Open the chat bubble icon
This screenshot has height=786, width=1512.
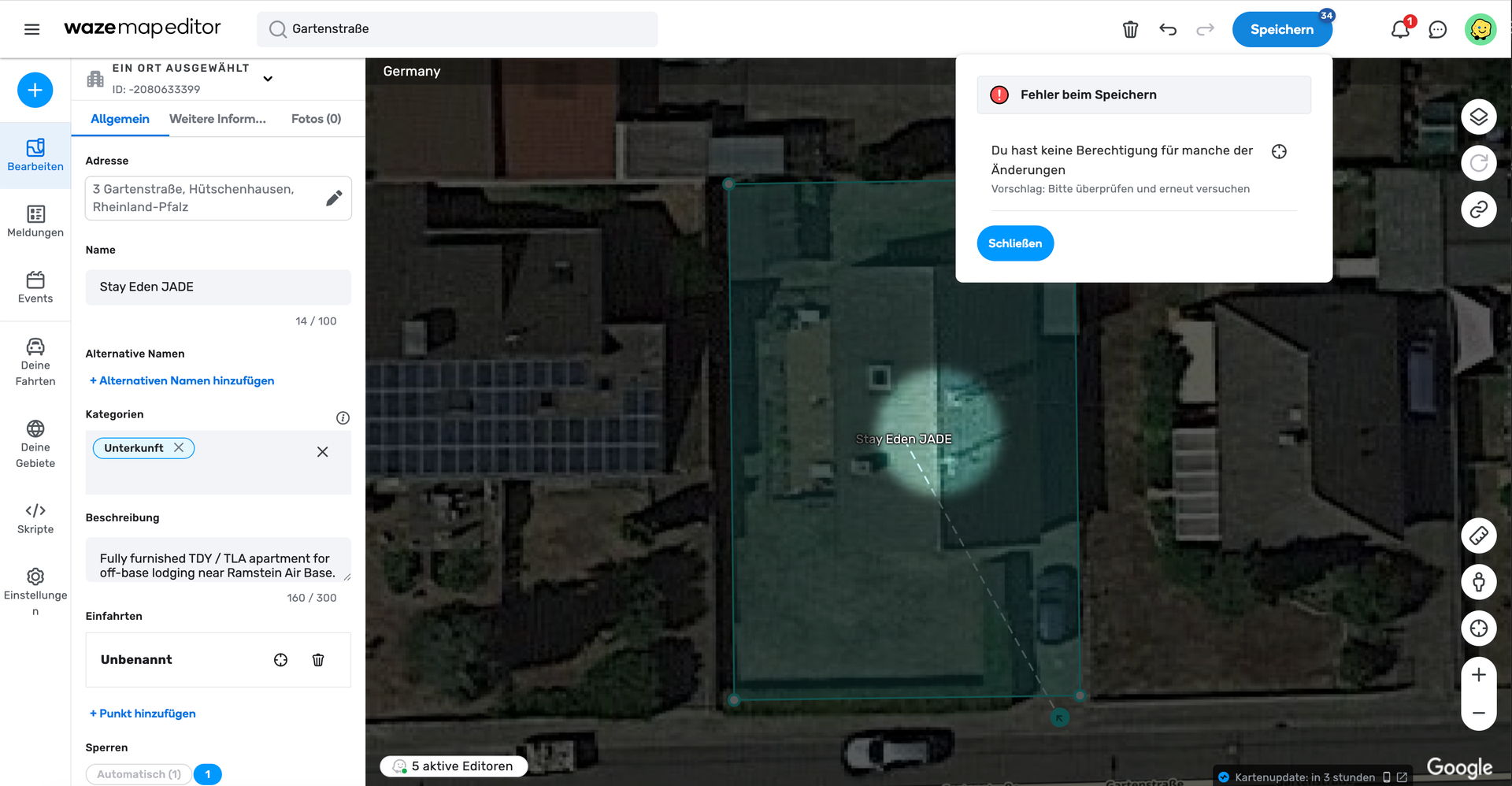click(x=1437, y=30)
